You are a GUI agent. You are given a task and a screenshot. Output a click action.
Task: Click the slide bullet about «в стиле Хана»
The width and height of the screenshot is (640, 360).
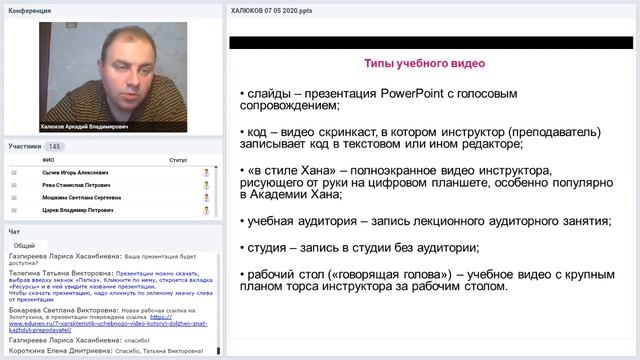point(427,182)
